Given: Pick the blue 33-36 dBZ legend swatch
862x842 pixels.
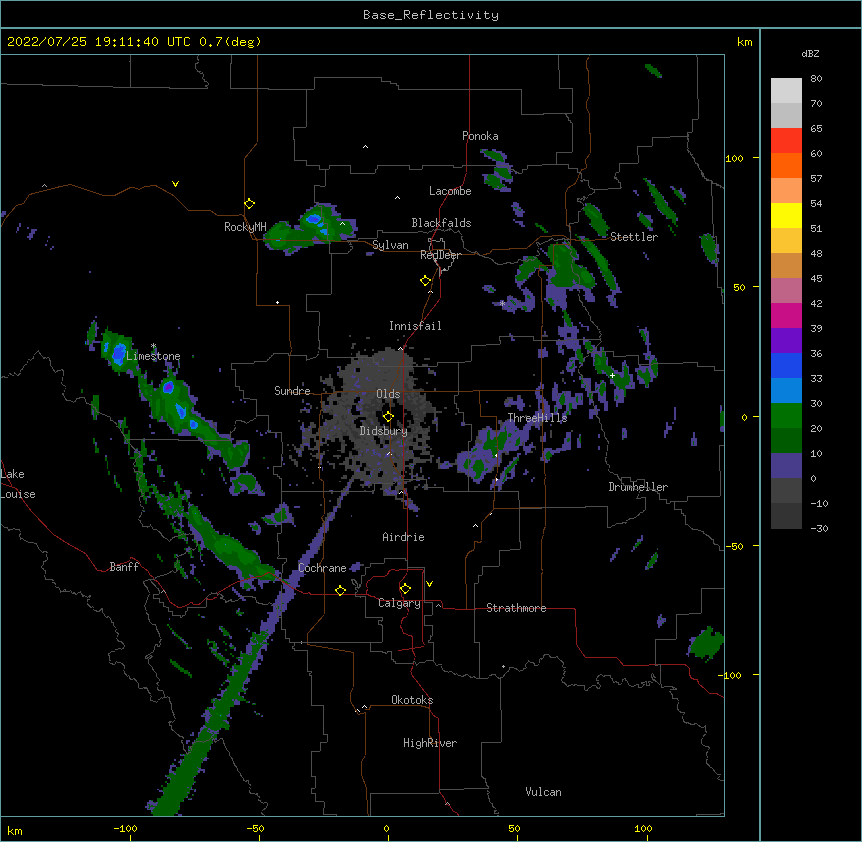Looking at the screenshot, I should click(786, 365).
